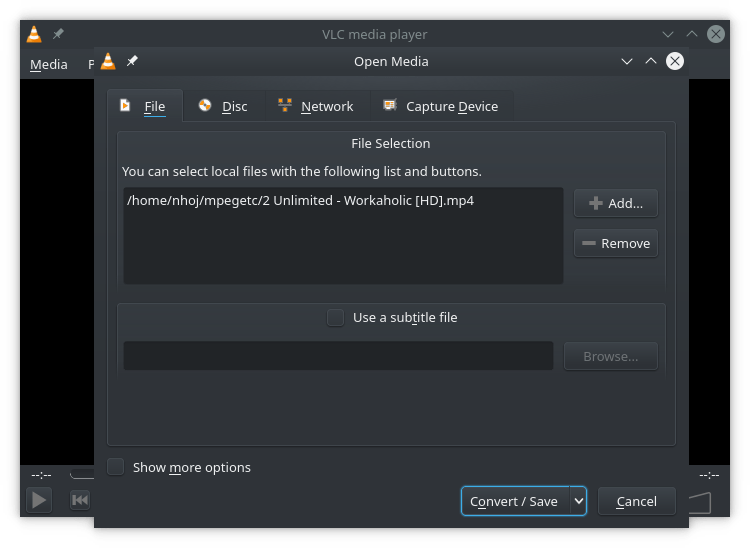This screenshot has width=750, height=548.
Task: Open the Media menu in VLC
Action: (48, 64)
